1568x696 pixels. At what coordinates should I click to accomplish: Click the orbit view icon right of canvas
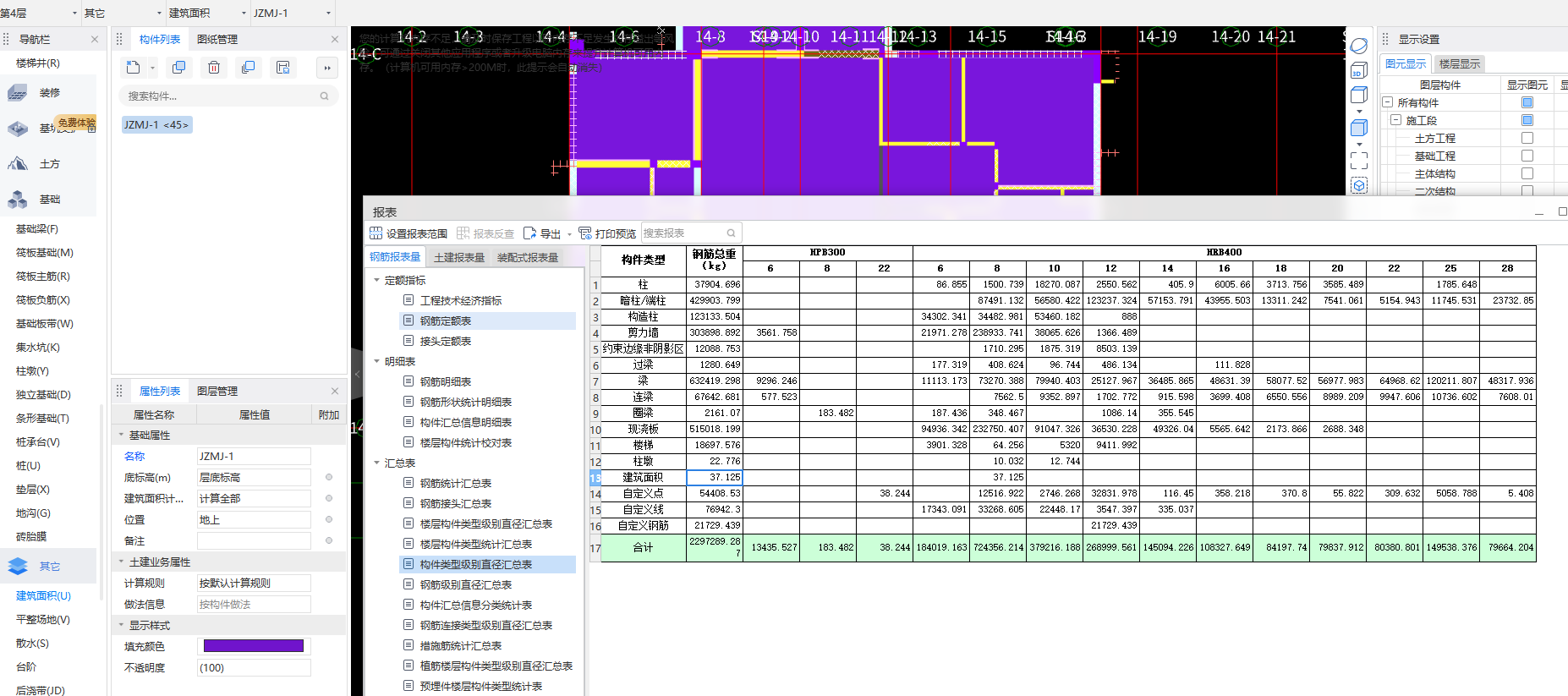1359,46
